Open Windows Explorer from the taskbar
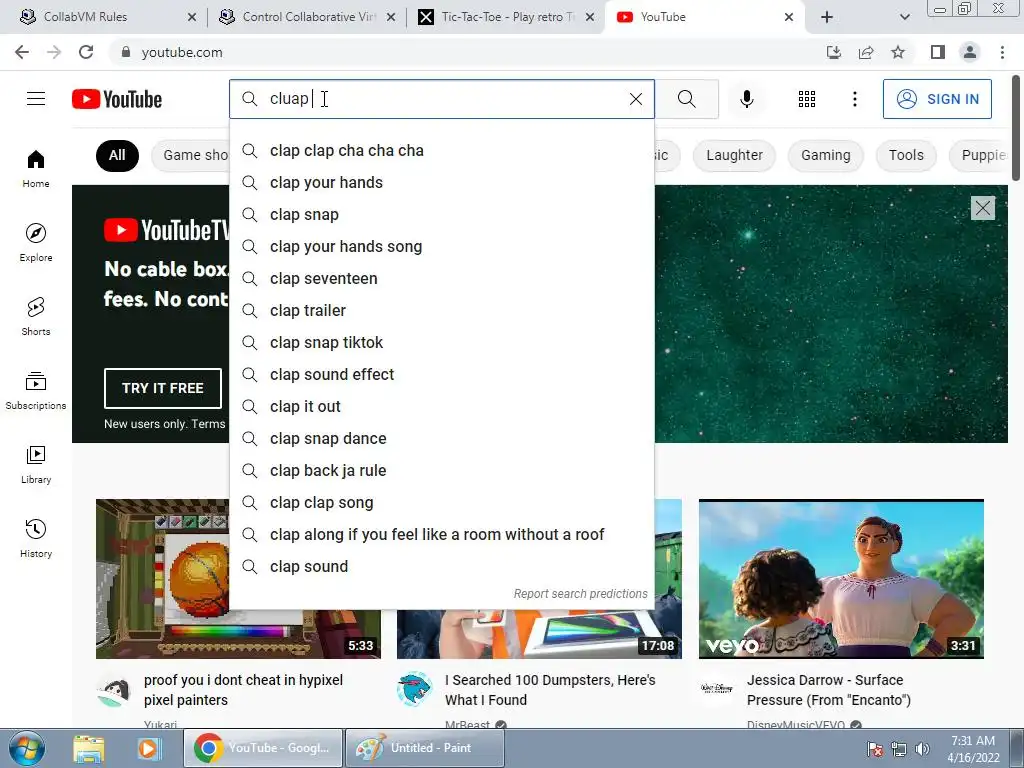This screenshot has height=768, width=1024. coord(88,748)
